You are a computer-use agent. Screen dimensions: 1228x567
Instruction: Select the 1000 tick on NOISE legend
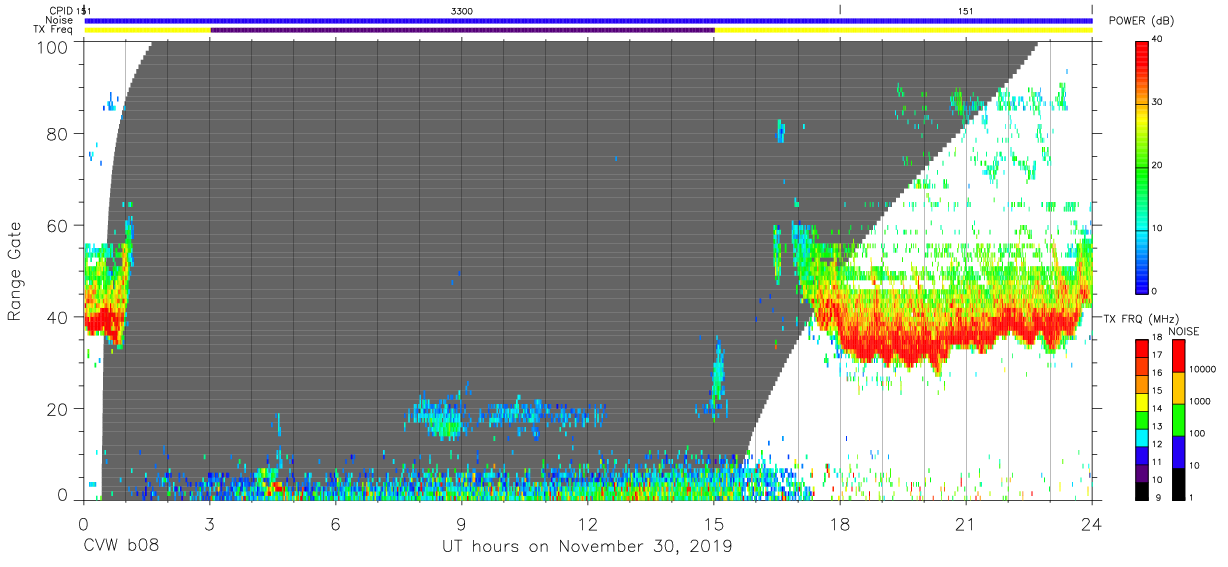coord(1198,402)
